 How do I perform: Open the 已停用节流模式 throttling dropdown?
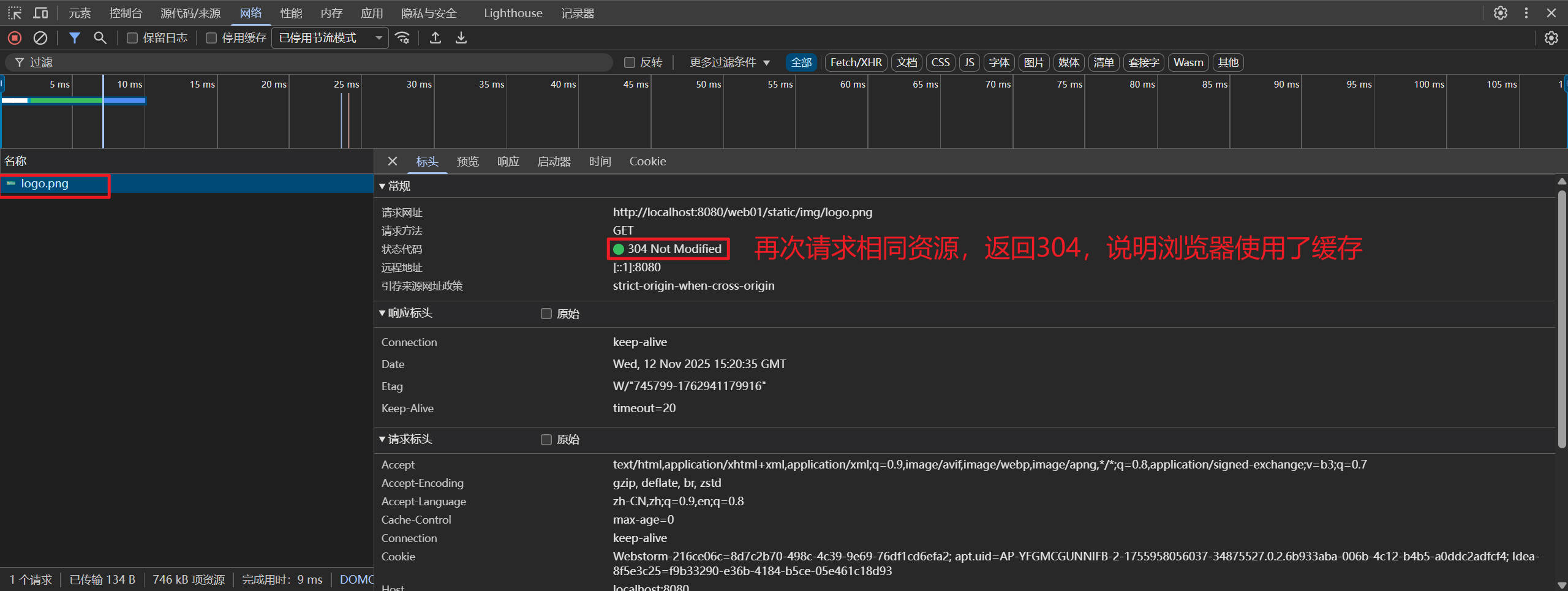(330, 38)
